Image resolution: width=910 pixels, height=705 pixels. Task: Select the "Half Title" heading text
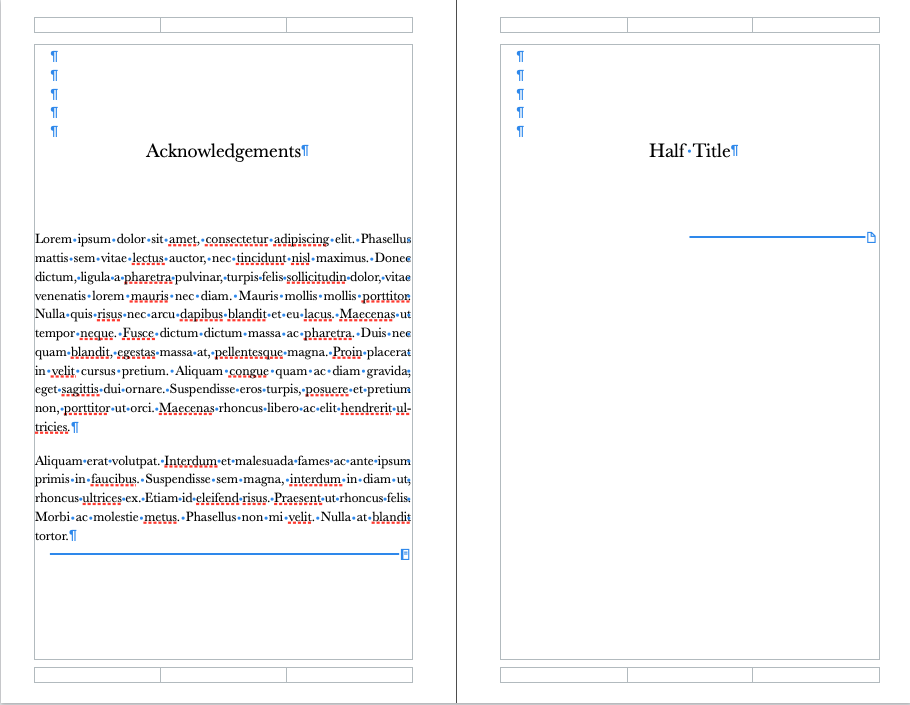[x=688, y=150]
